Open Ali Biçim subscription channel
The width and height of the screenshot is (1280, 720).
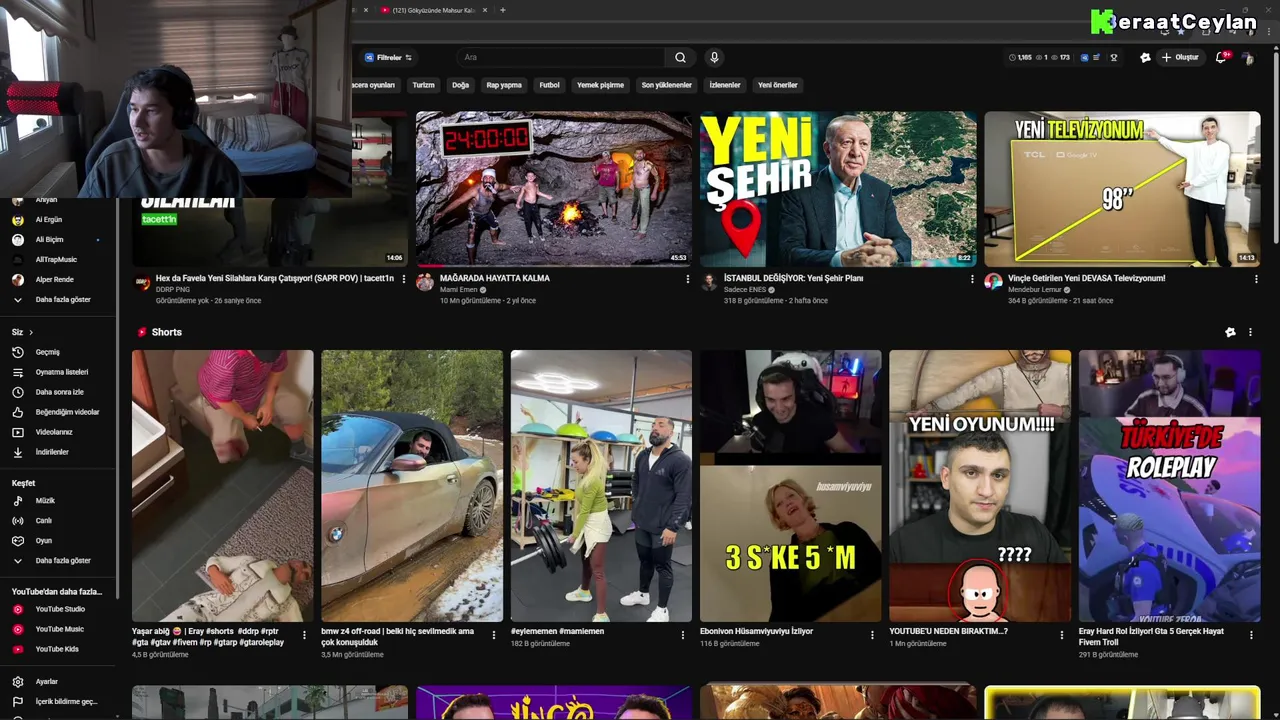(x=49, y=239)
